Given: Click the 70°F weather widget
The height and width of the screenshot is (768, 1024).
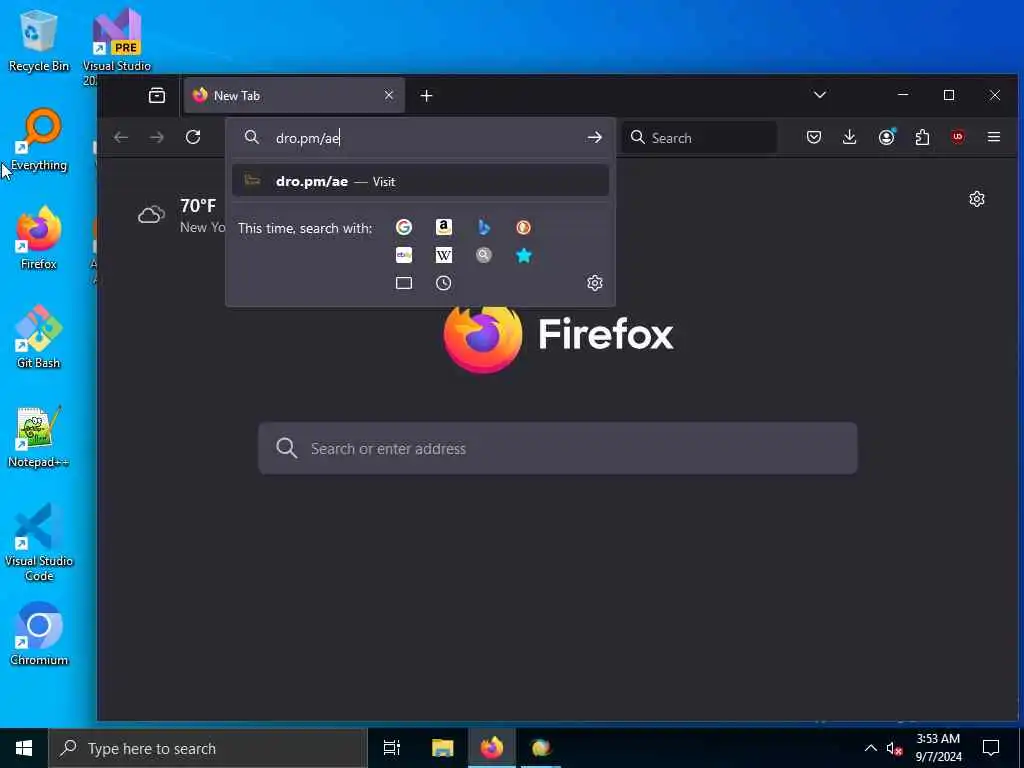Looking at the screenshot, I should [181, 216].
